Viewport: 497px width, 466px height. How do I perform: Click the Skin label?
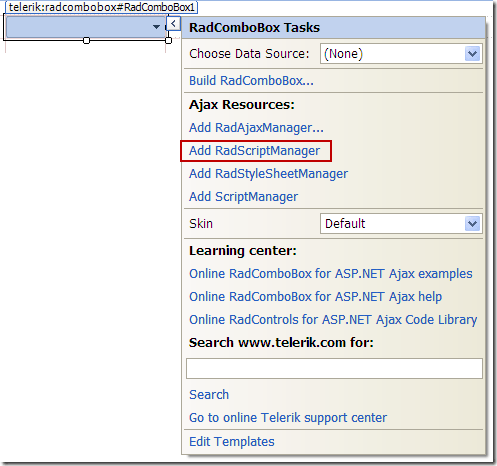point(201,224)
